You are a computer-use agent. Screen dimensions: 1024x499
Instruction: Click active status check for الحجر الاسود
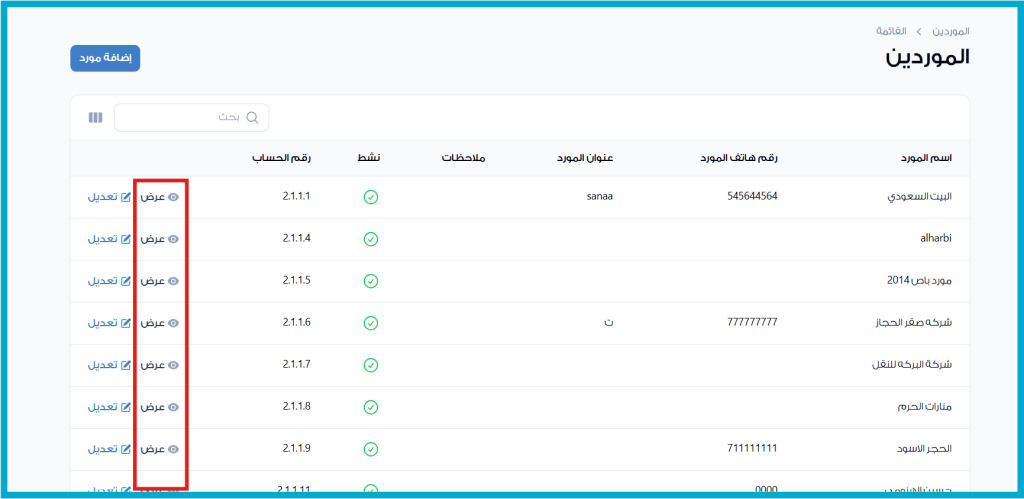pos(370,449)
